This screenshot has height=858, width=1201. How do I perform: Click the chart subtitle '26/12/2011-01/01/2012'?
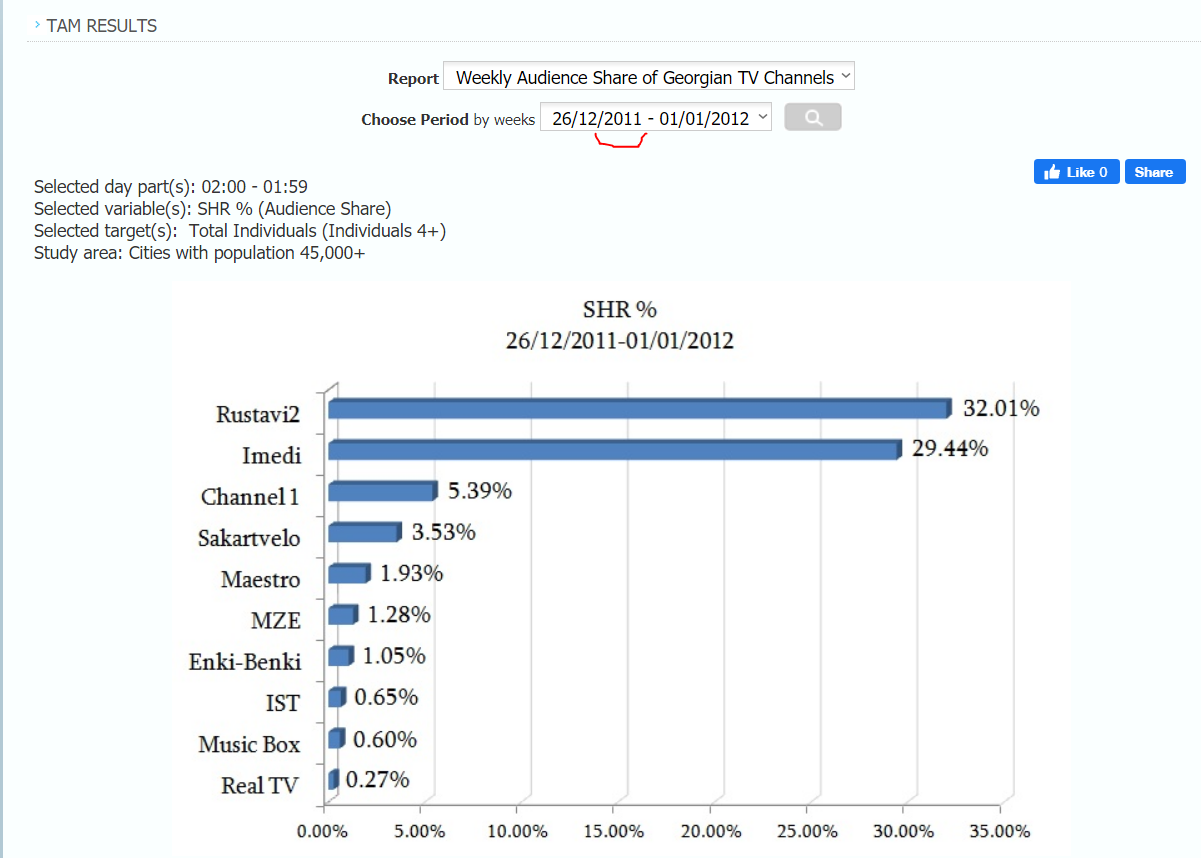tap(620, 341)
